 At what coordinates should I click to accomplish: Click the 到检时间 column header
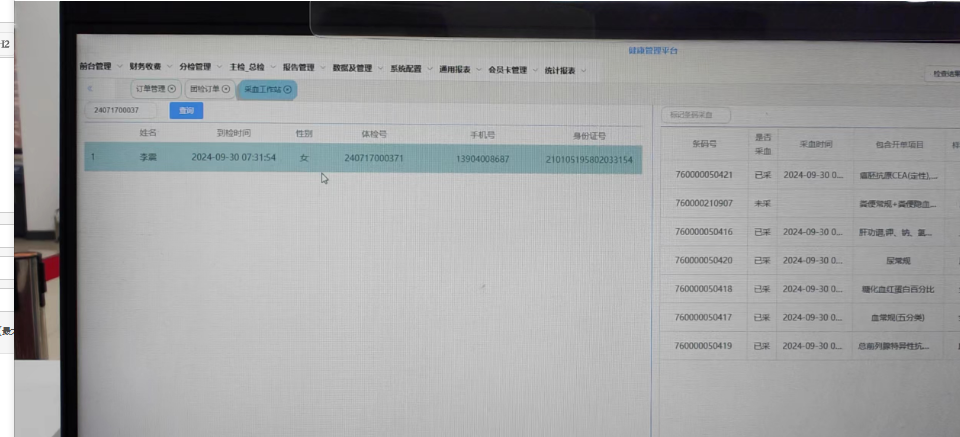233,133
